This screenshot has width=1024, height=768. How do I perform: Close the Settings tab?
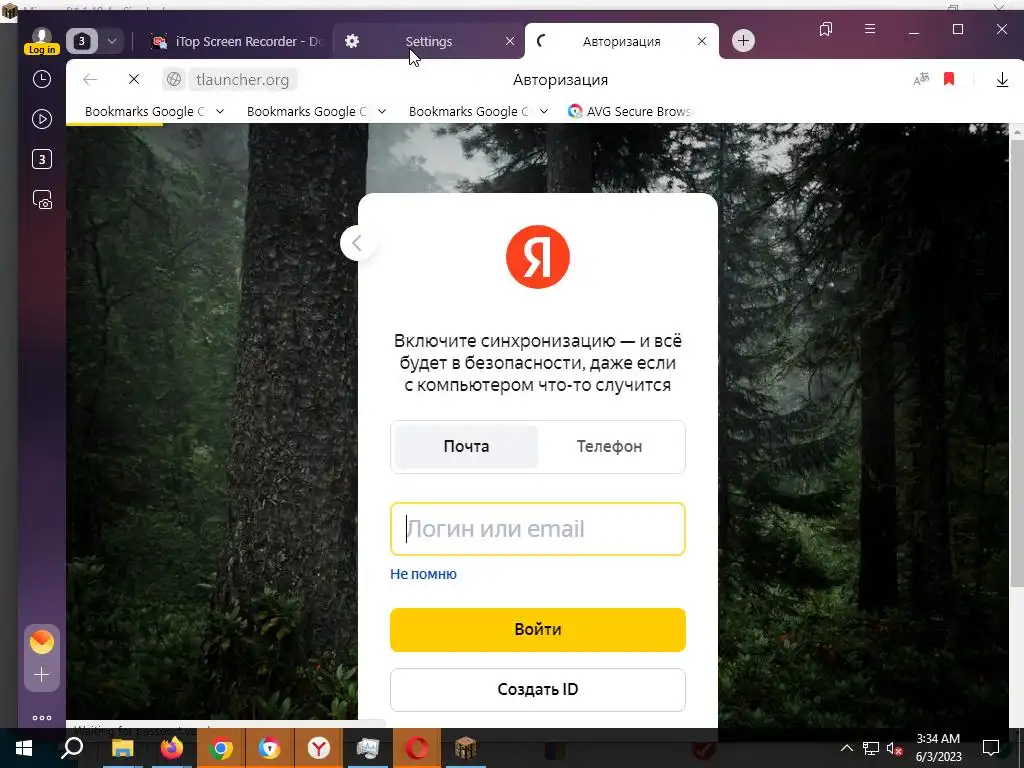click(x=510, y=41)
